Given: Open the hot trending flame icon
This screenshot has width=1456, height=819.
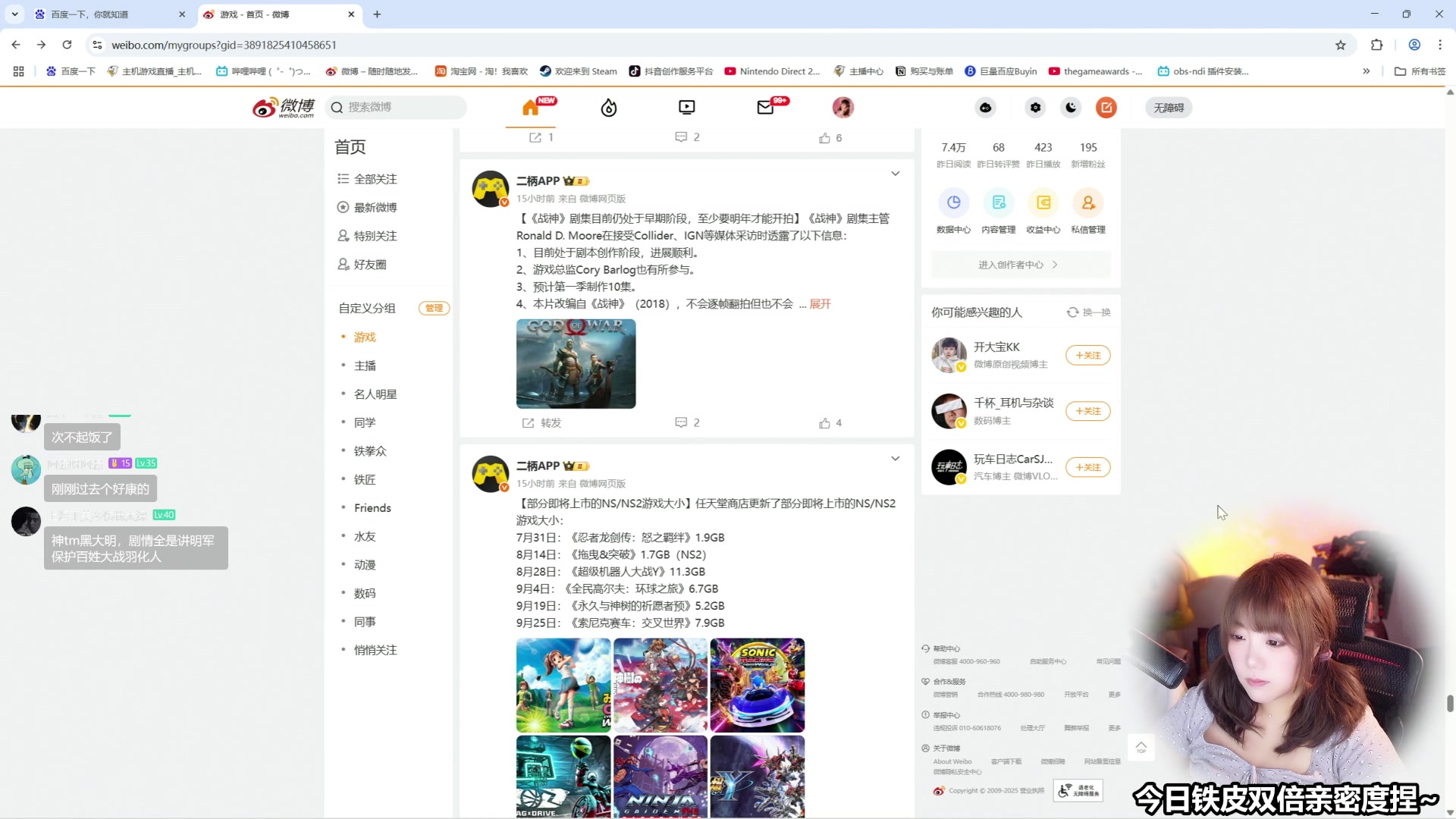Looking at the screenshot, I should tap(609, 108).
